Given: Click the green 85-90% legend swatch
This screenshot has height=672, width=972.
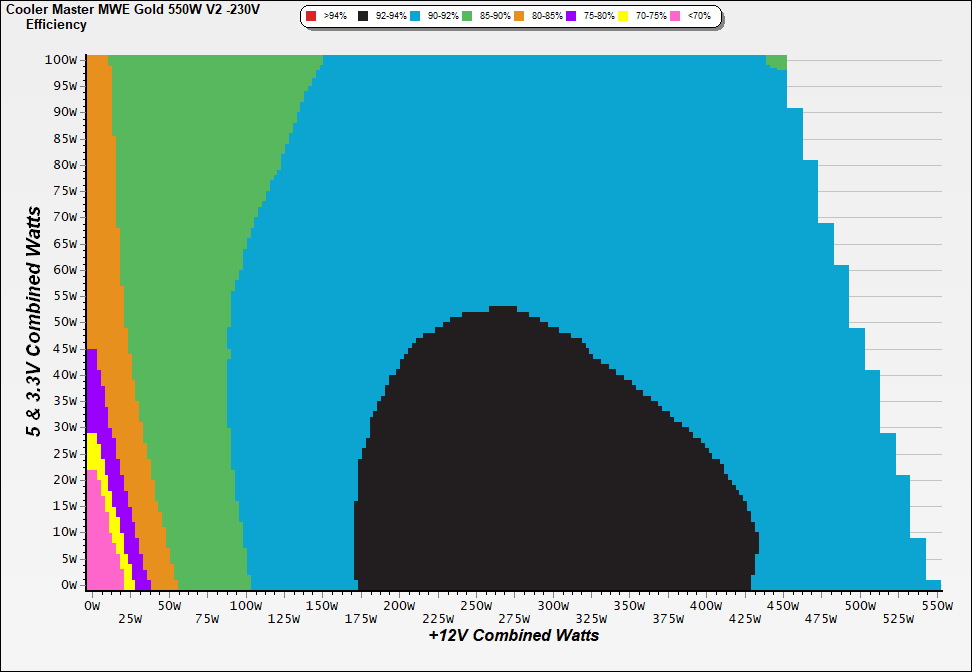Looking at the screenshot, I should click(x=467, y=17).
